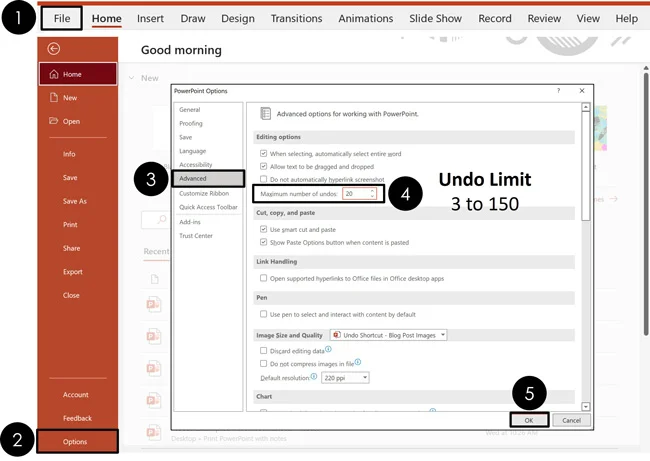Close the PowerPoint Options dialog
This screenshot has height=461, width=650.
pyautogui.click(x=582, y=90)
